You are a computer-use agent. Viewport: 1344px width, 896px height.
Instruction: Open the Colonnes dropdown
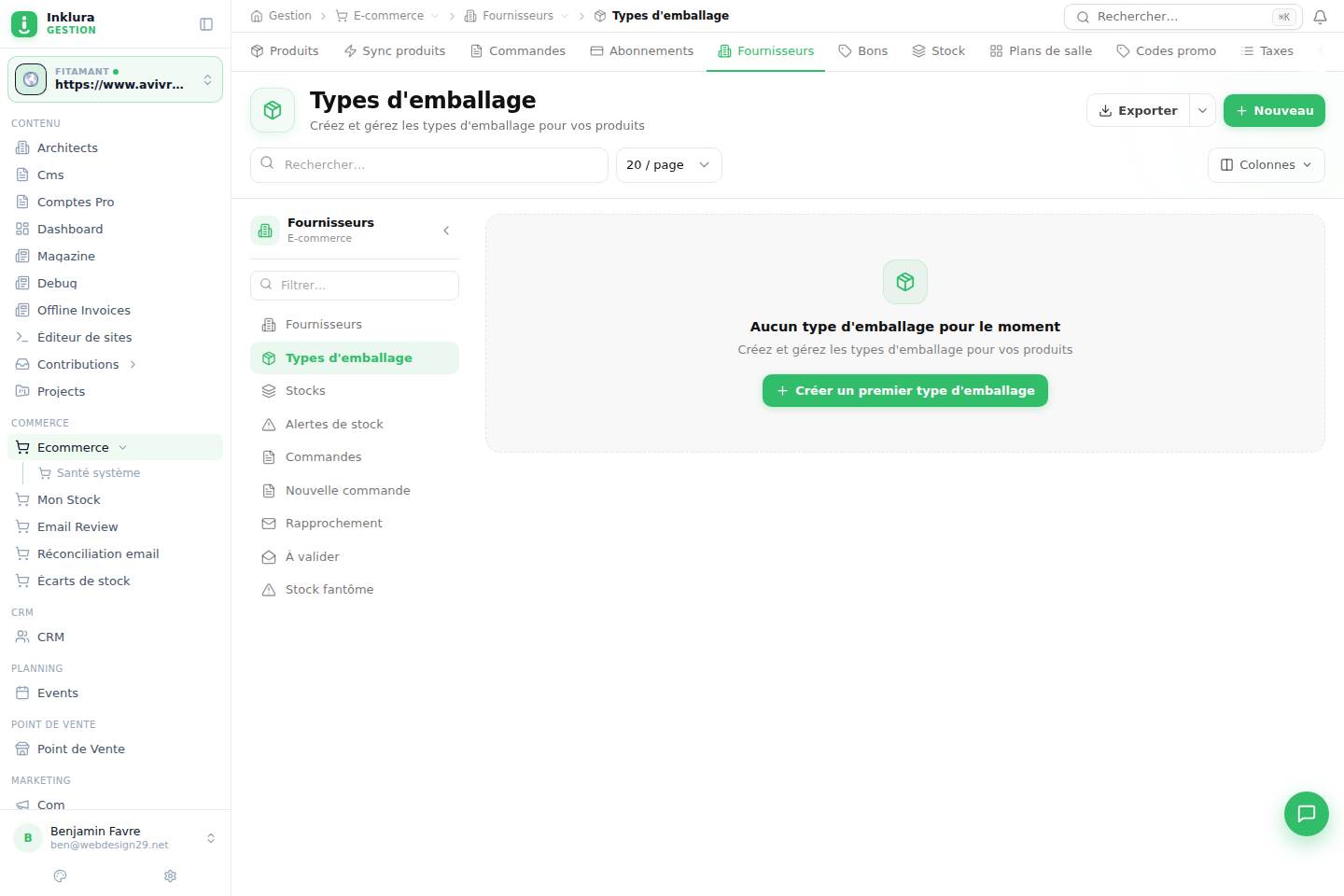point(1266,164)
